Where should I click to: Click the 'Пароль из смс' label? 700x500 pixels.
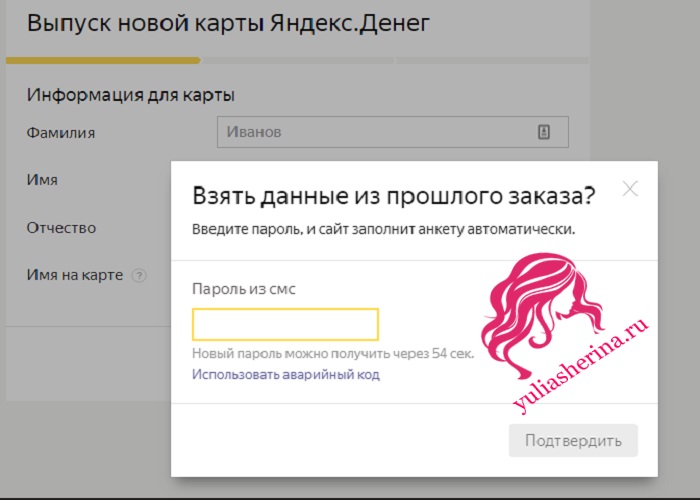tap(244, 289)
